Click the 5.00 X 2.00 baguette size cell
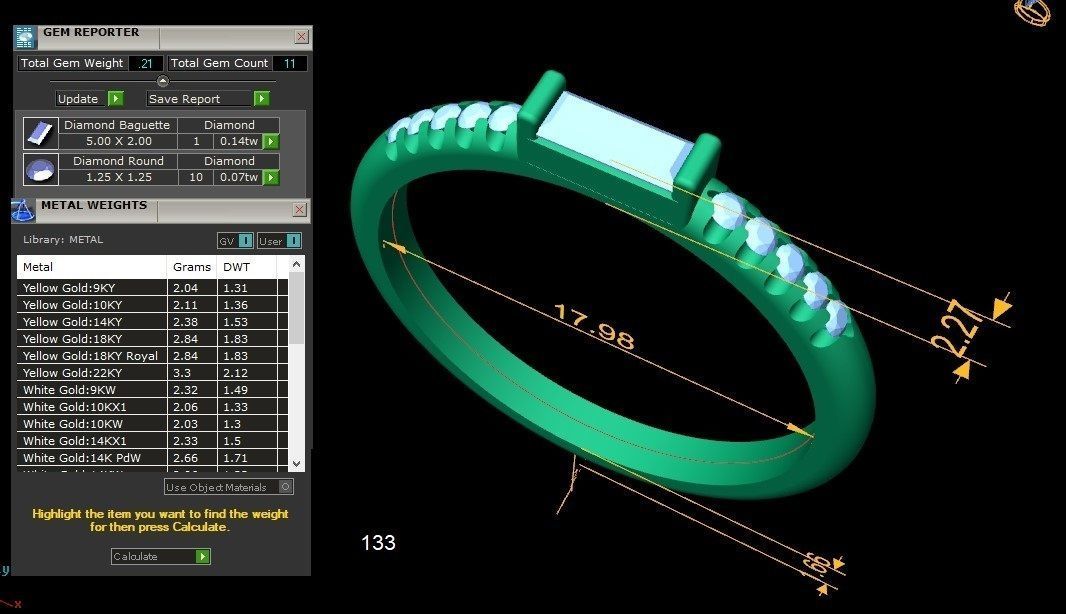 pyautogui.click(x=118, y=141)
